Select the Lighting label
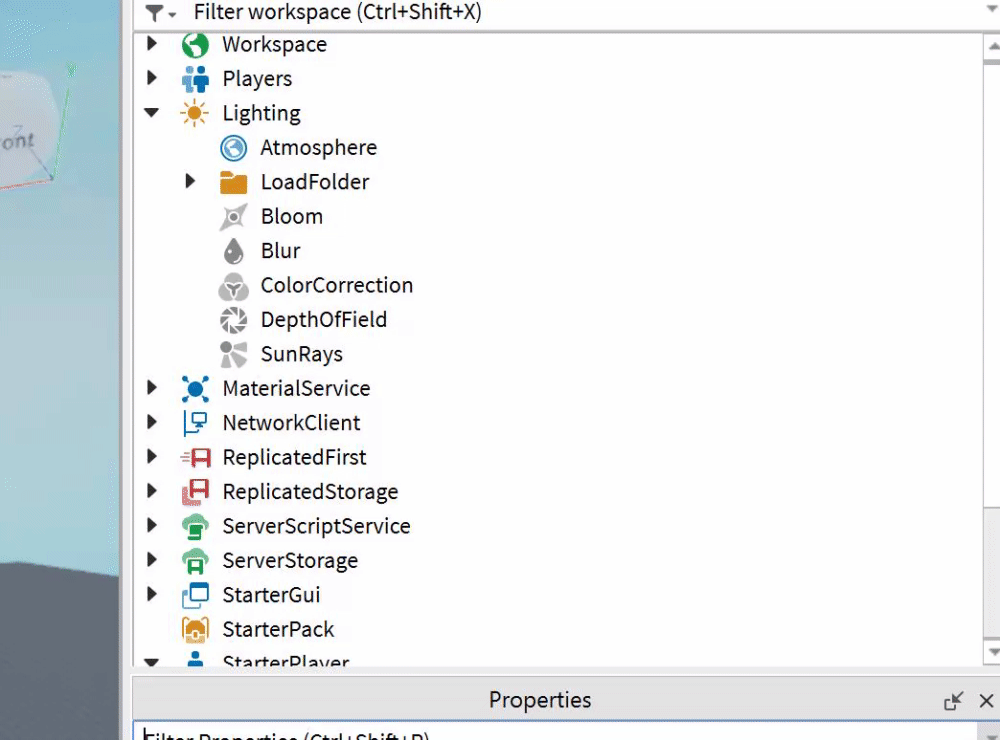This screenshot has height=740, width=1000. pyautogui.click(x=261, y=114)
